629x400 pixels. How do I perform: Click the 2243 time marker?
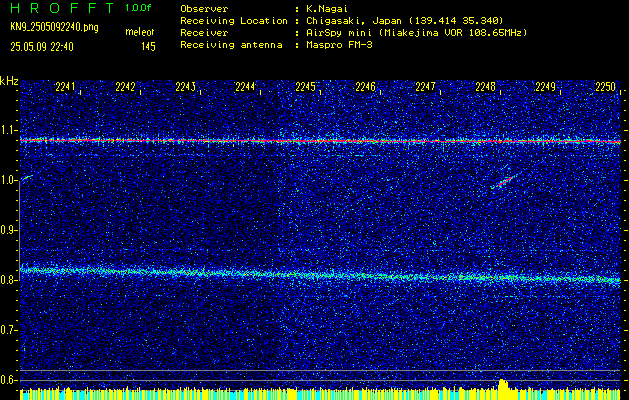coord(185,87)
